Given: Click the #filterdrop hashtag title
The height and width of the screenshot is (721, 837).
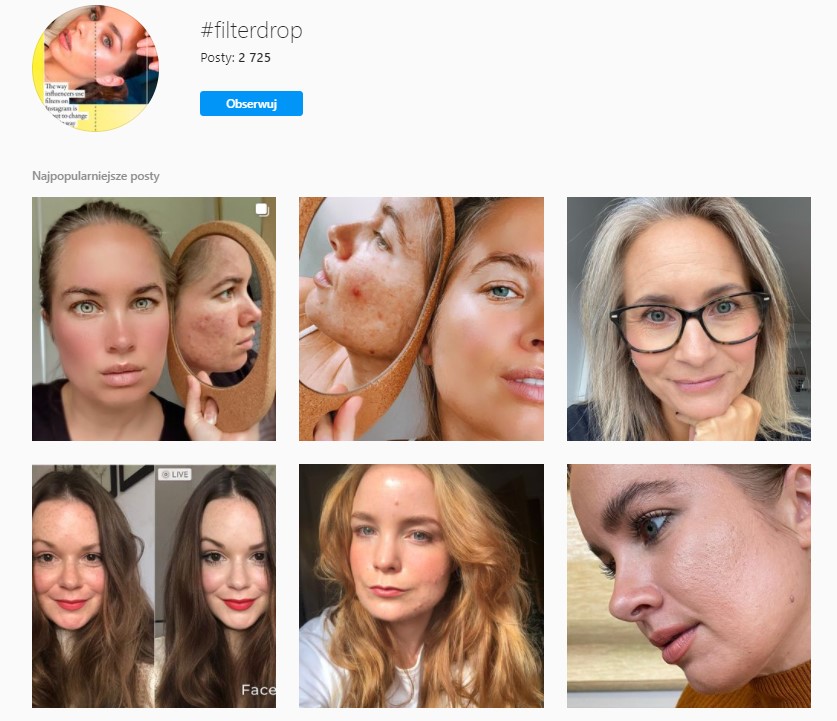Looking at the screenshot, I should click(x=251, y=31).
